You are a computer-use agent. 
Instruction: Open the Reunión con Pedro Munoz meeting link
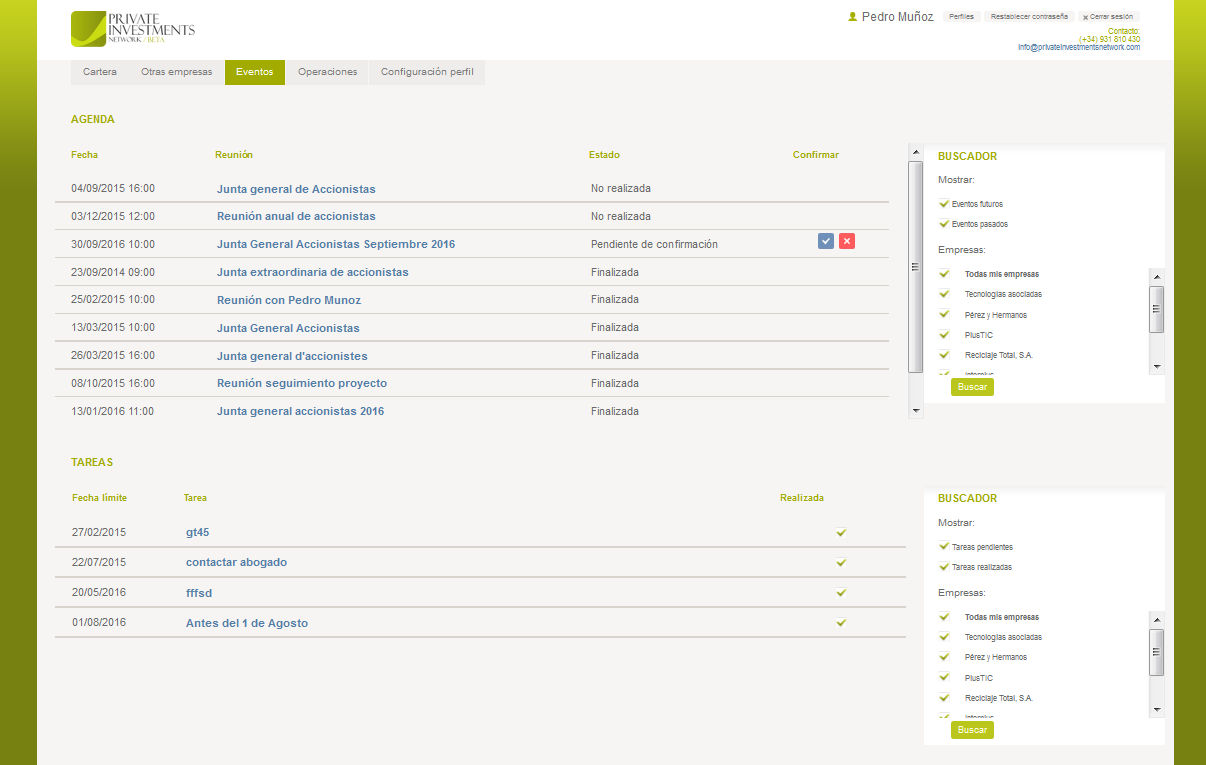point(289,300)
